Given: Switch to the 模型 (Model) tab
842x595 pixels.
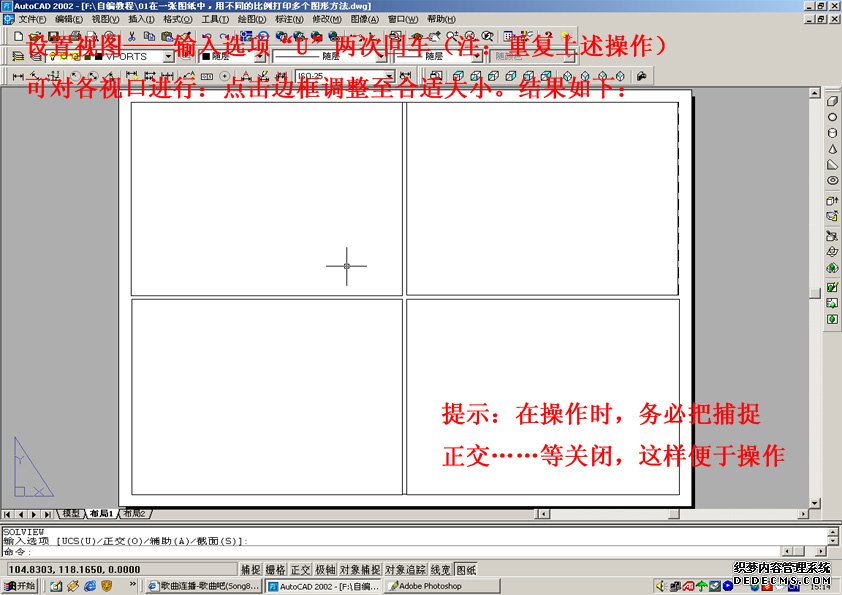Looking at the screenshot, I should pyautogui.click(x=71, y=514).
